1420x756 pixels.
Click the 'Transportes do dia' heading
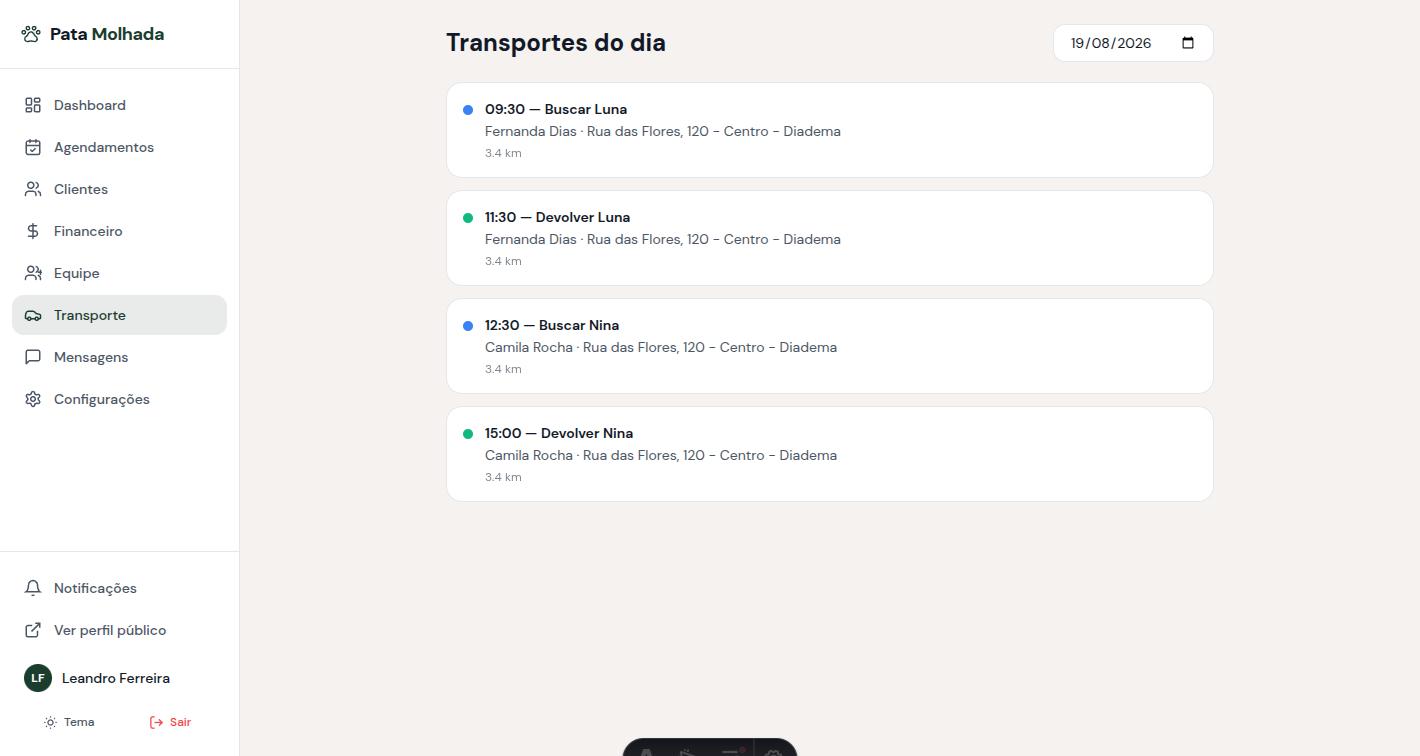pos(556,43)
